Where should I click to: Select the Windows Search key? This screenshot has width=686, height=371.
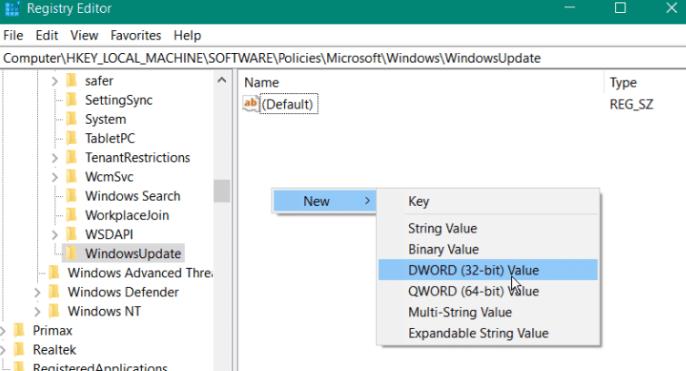pos(133,196)
